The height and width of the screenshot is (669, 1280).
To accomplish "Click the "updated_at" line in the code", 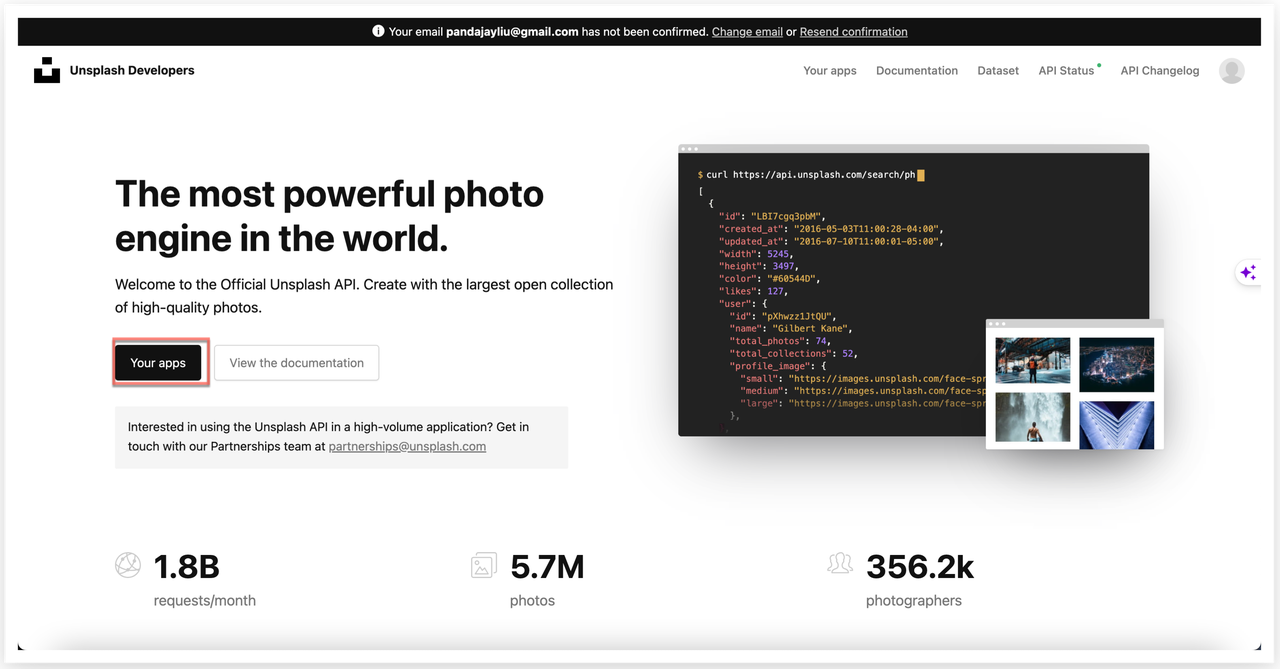I will click(832, 241).
